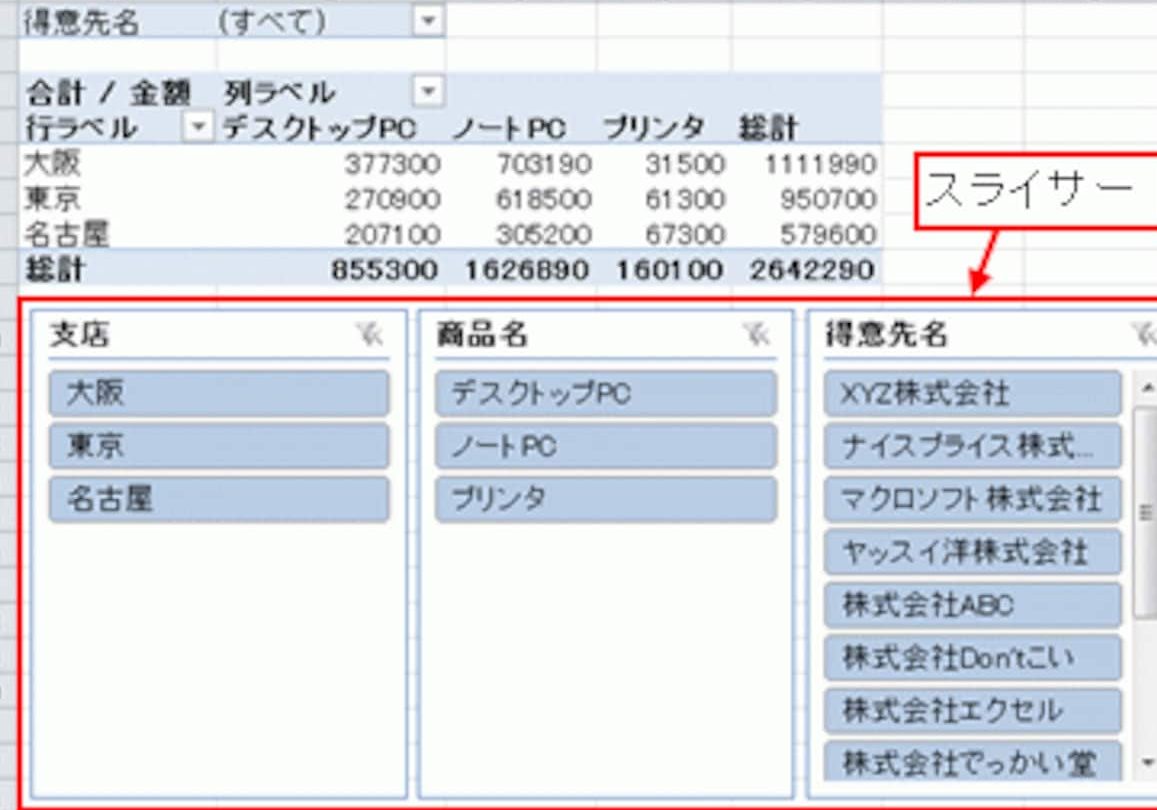
Task: Clear filter icon on 商品名 slicer
Action: coord(757,336)
